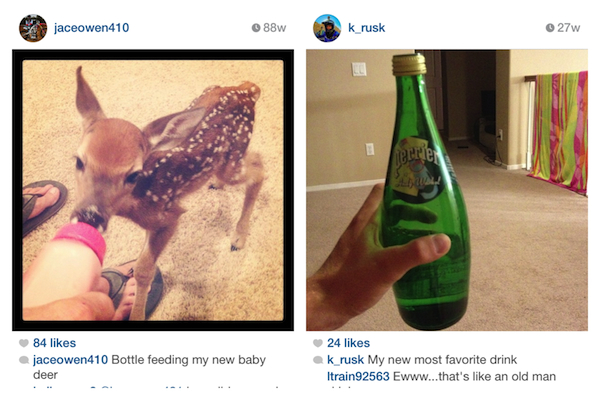Visit k_rusk username in the post header

pos(368,27)
